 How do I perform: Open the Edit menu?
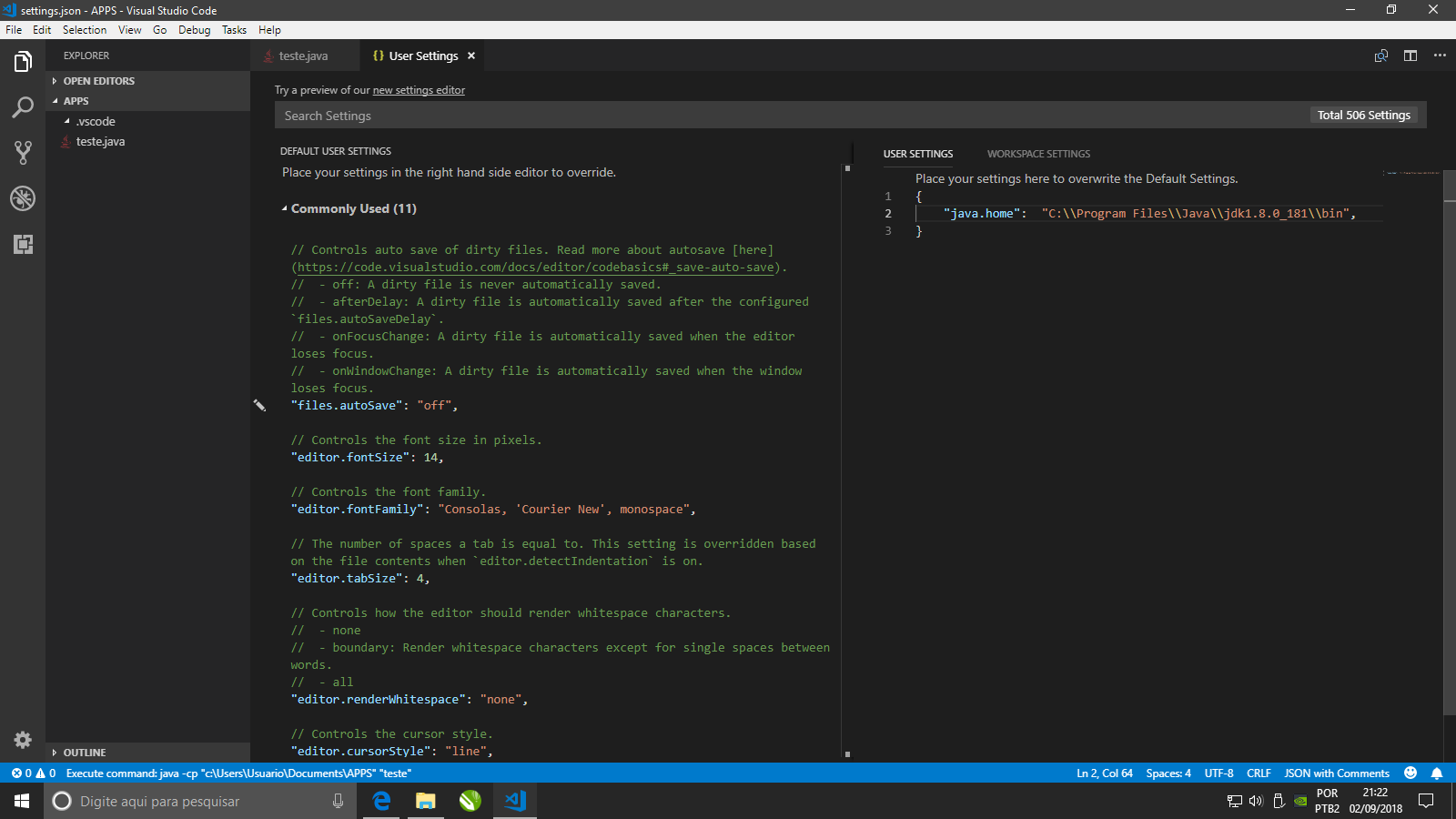tap(42, 30)
